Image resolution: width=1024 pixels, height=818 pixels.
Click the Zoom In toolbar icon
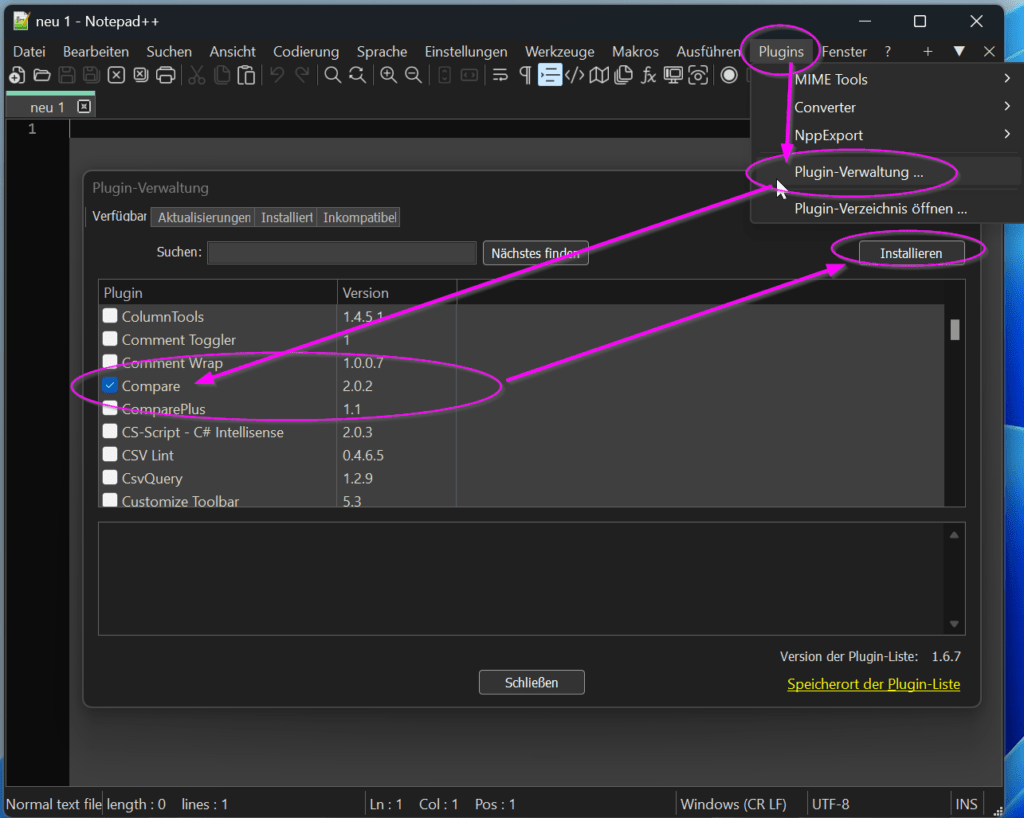tap(389, 75)
